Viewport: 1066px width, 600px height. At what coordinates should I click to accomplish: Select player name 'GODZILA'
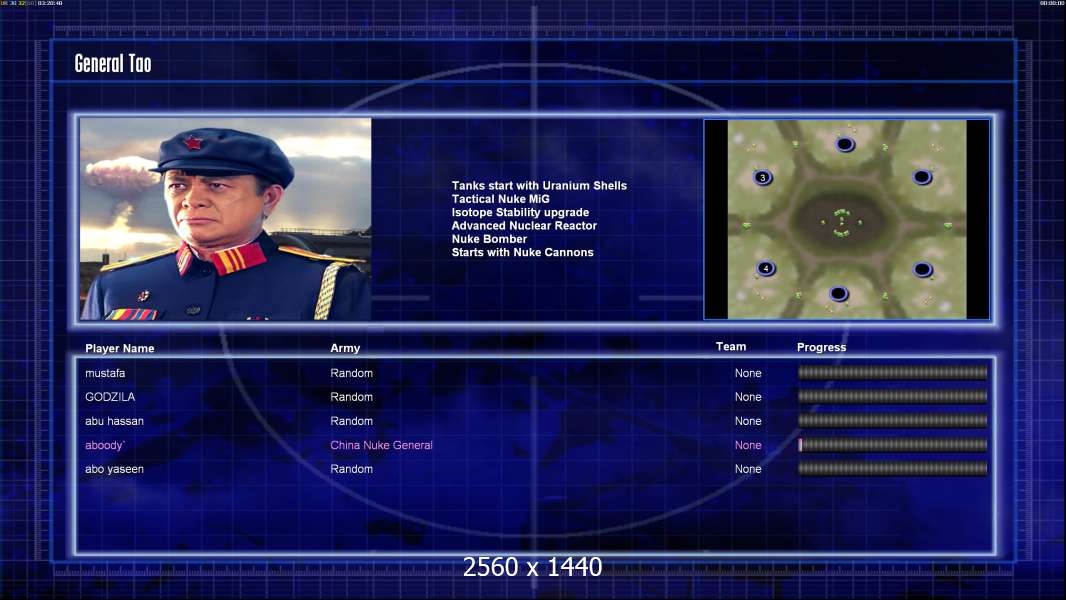point(110,397)
